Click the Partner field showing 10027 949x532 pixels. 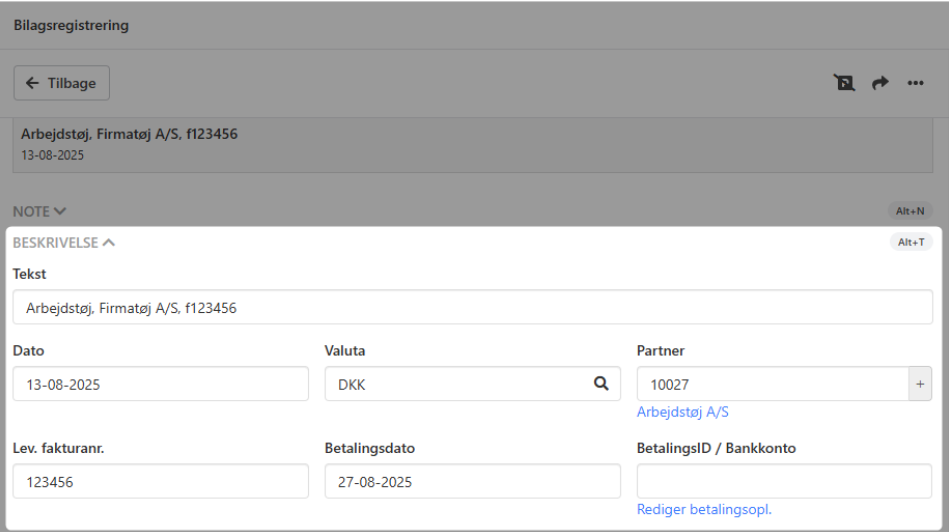pyautogui.click(x=770, y=384)
